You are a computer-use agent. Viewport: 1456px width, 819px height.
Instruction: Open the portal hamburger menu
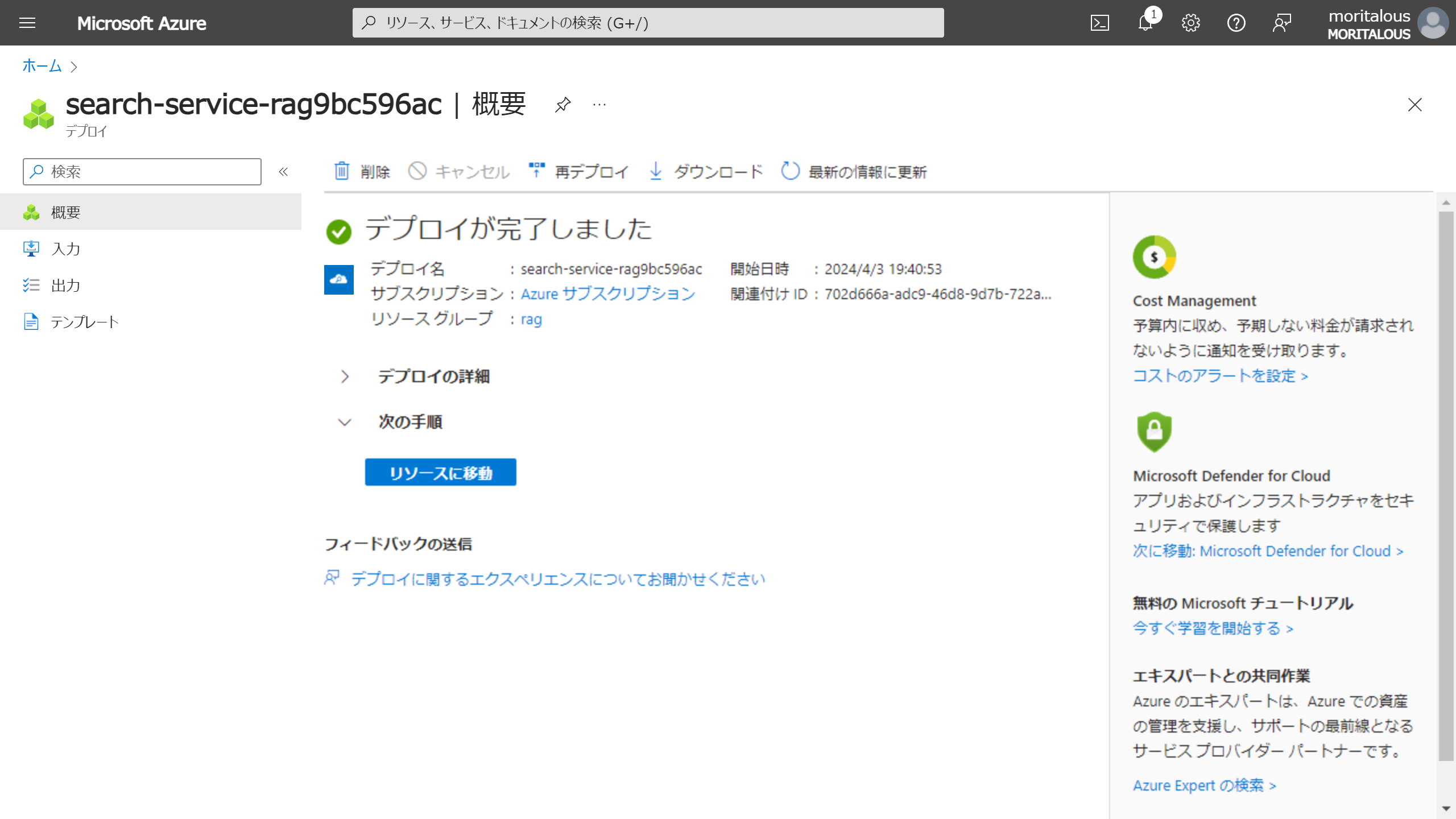point(27,23)
